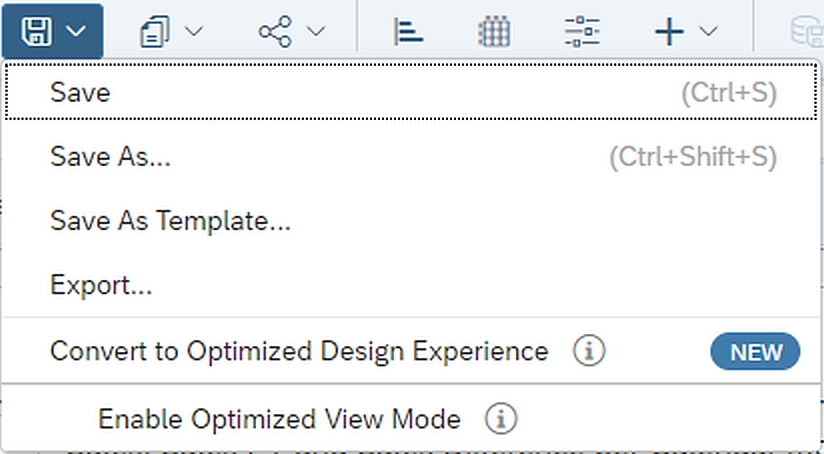Open info icon beside Convert to Optimized Design
The height and width of the screenshot is (454, 824).
[x=590, y=352]
